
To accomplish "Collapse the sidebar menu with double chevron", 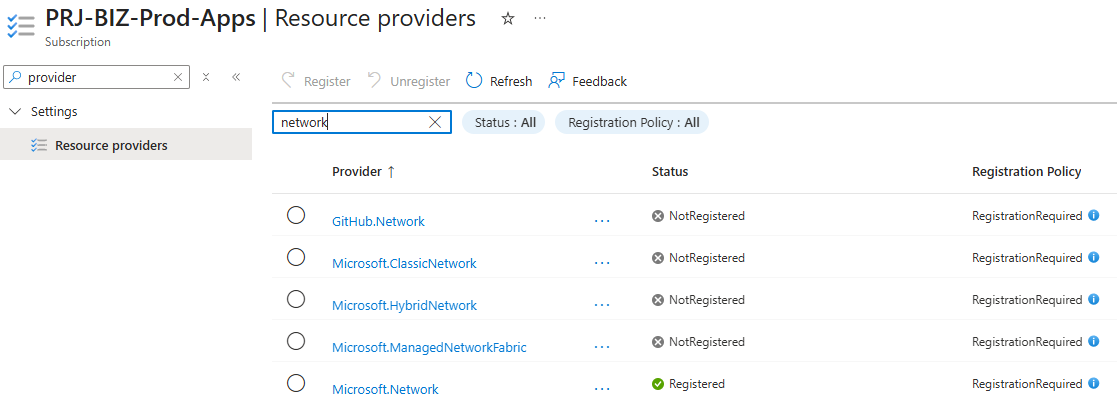I will click(236, 77).
